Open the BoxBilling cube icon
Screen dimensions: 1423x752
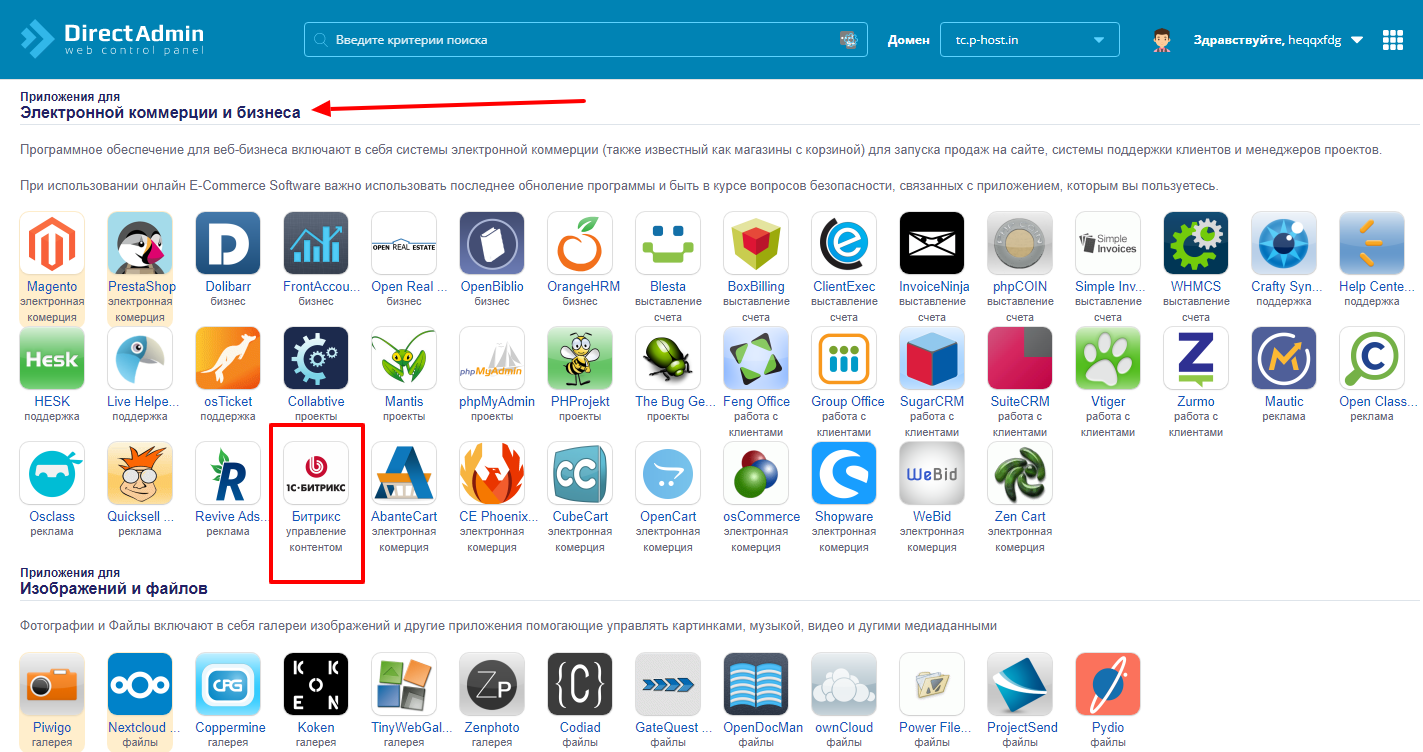pyautogui.click(x=756, y=243)
